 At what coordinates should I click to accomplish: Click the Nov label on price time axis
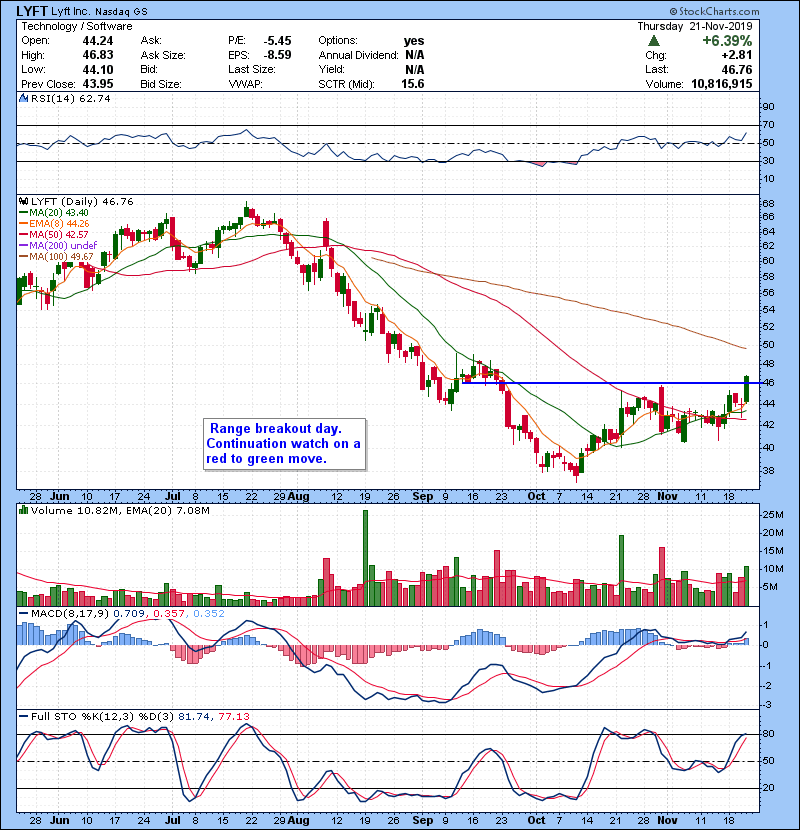pyautogui.click(x=667, y=497)
